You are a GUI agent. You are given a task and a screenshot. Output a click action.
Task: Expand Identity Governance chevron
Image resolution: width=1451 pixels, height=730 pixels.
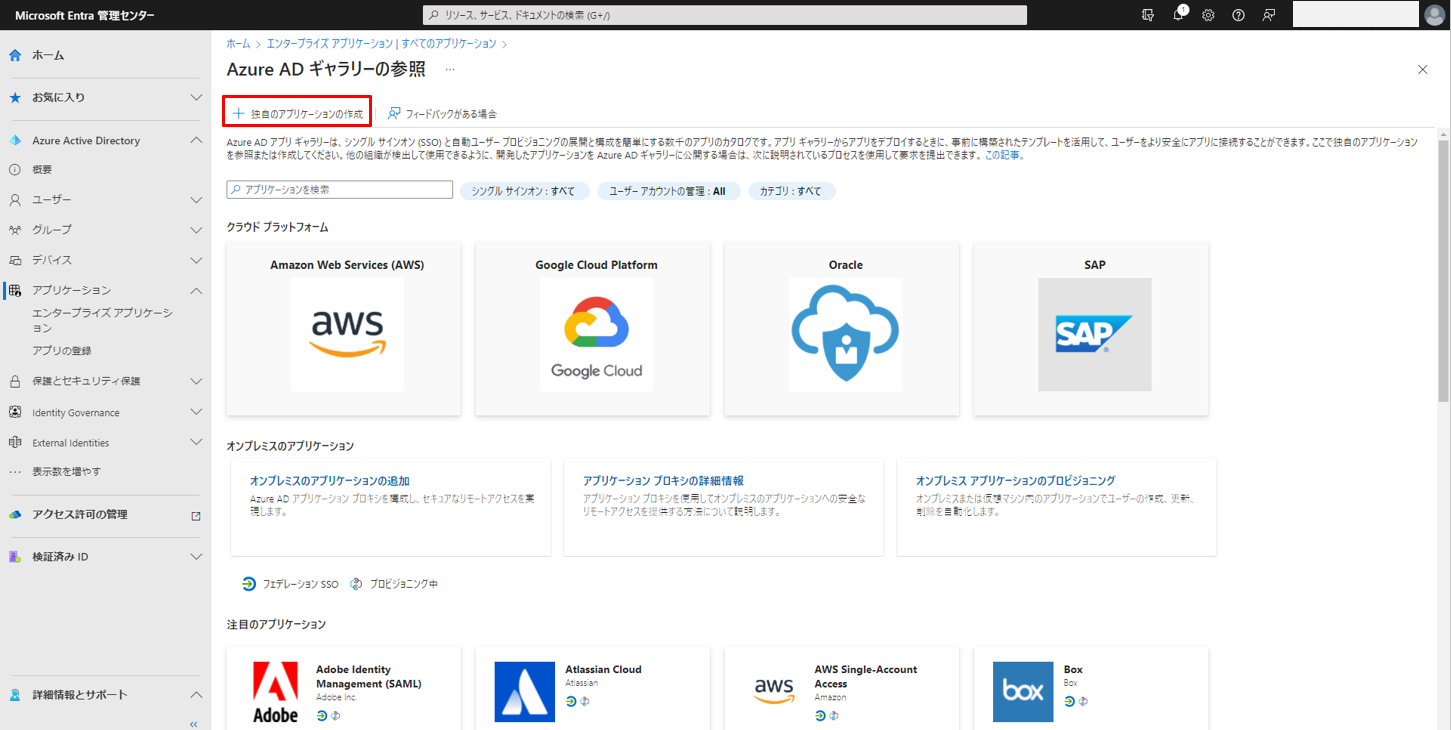point(196,412)
